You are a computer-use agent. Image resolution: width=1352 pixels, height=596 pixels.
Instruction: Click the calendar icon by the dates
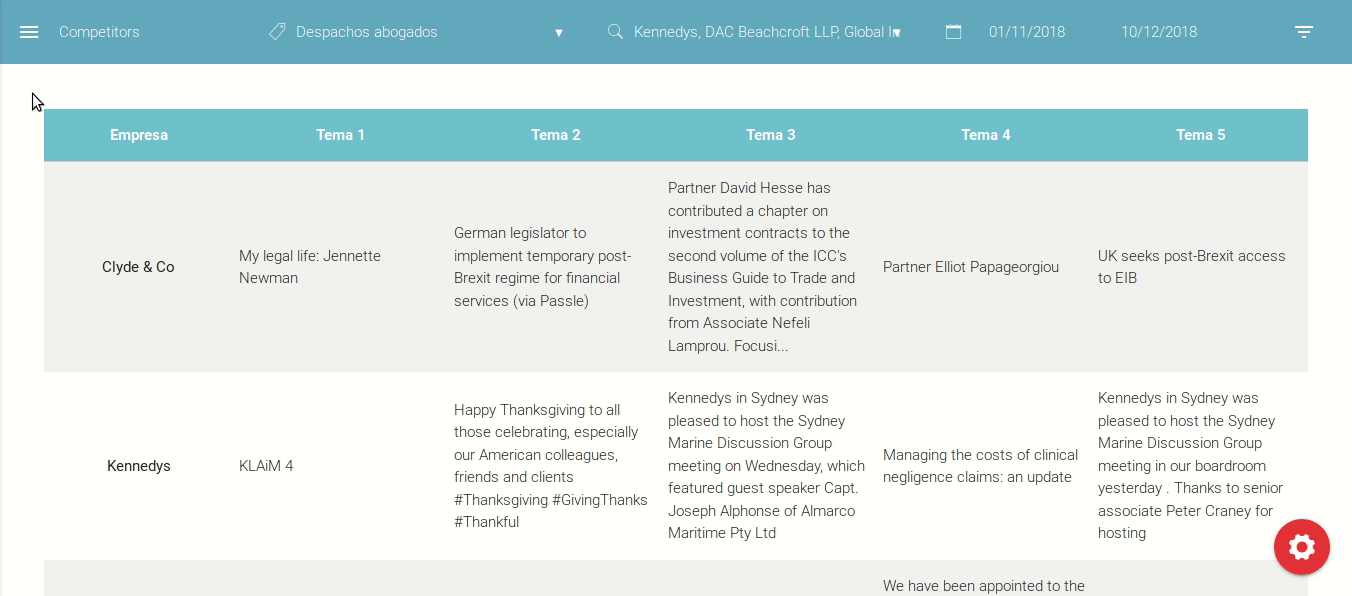953,32
